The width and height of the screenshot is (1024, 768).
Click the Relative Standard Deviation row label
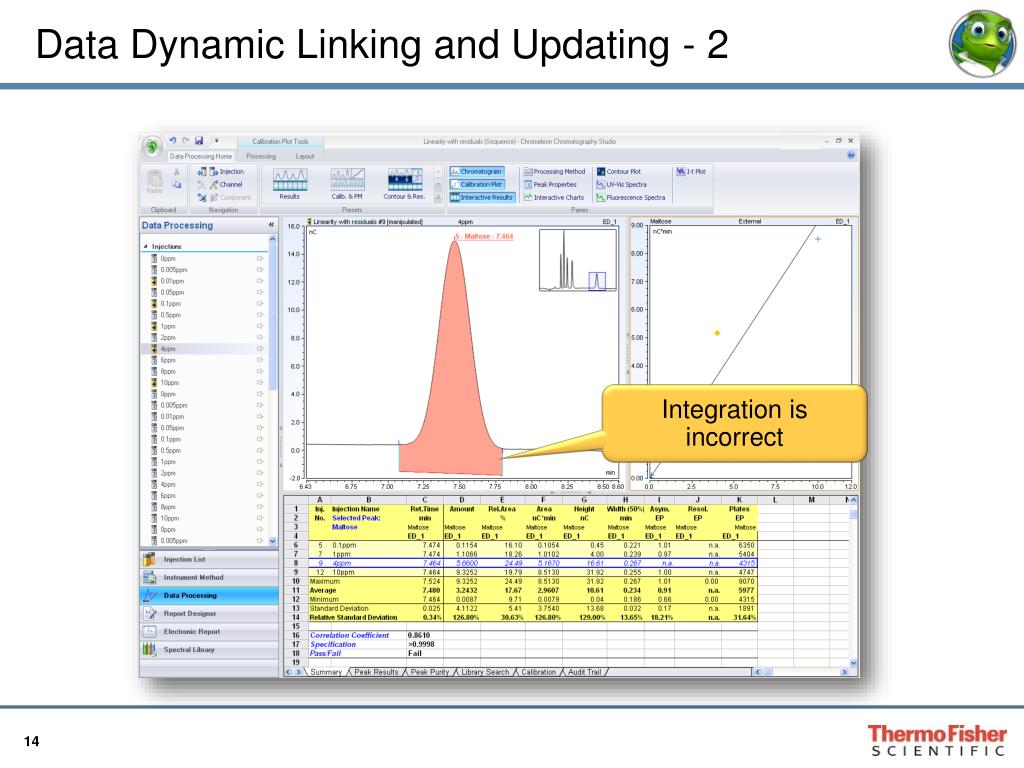point(353,617)
